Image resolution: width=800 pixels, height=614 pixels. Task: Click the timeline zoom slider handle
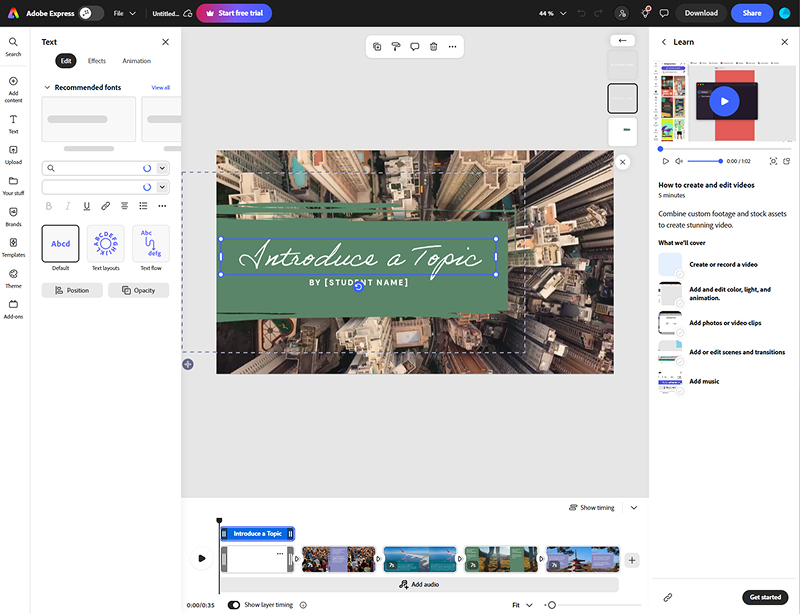coord(551,605)
